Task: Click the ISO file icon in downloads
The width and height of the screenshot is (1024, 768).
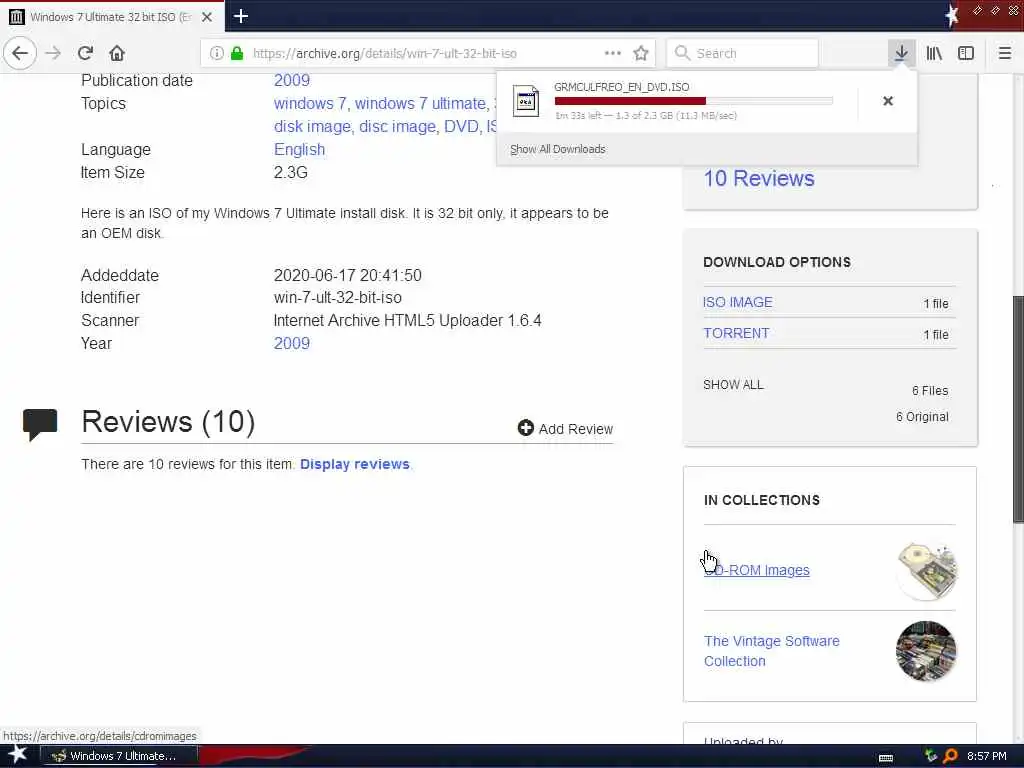Action: pos(526,101)
